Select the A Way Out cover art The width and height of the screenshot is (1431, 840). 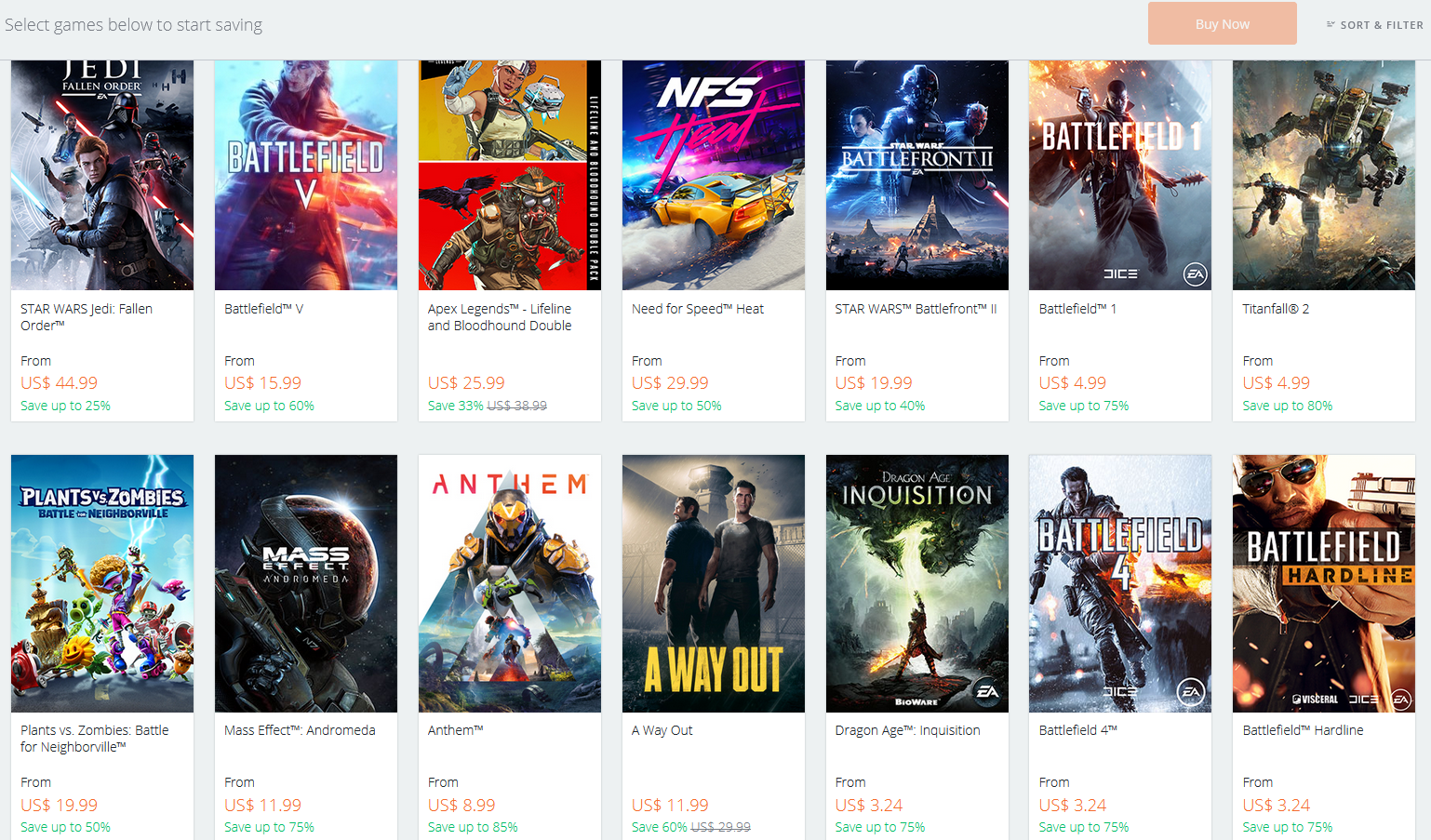click(x=714, y=583)
